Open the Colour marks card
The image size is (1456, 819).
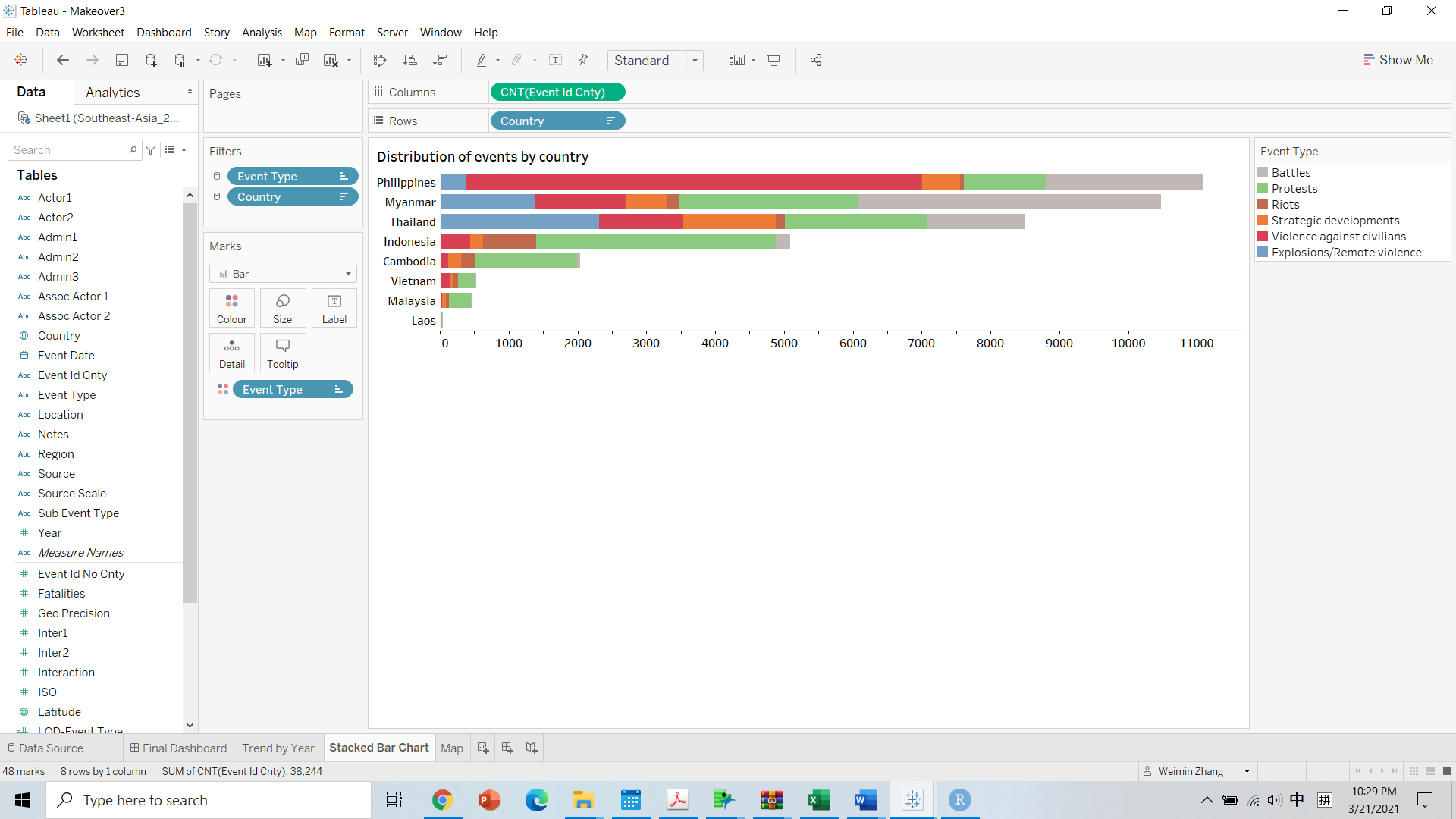pos(232,308)
